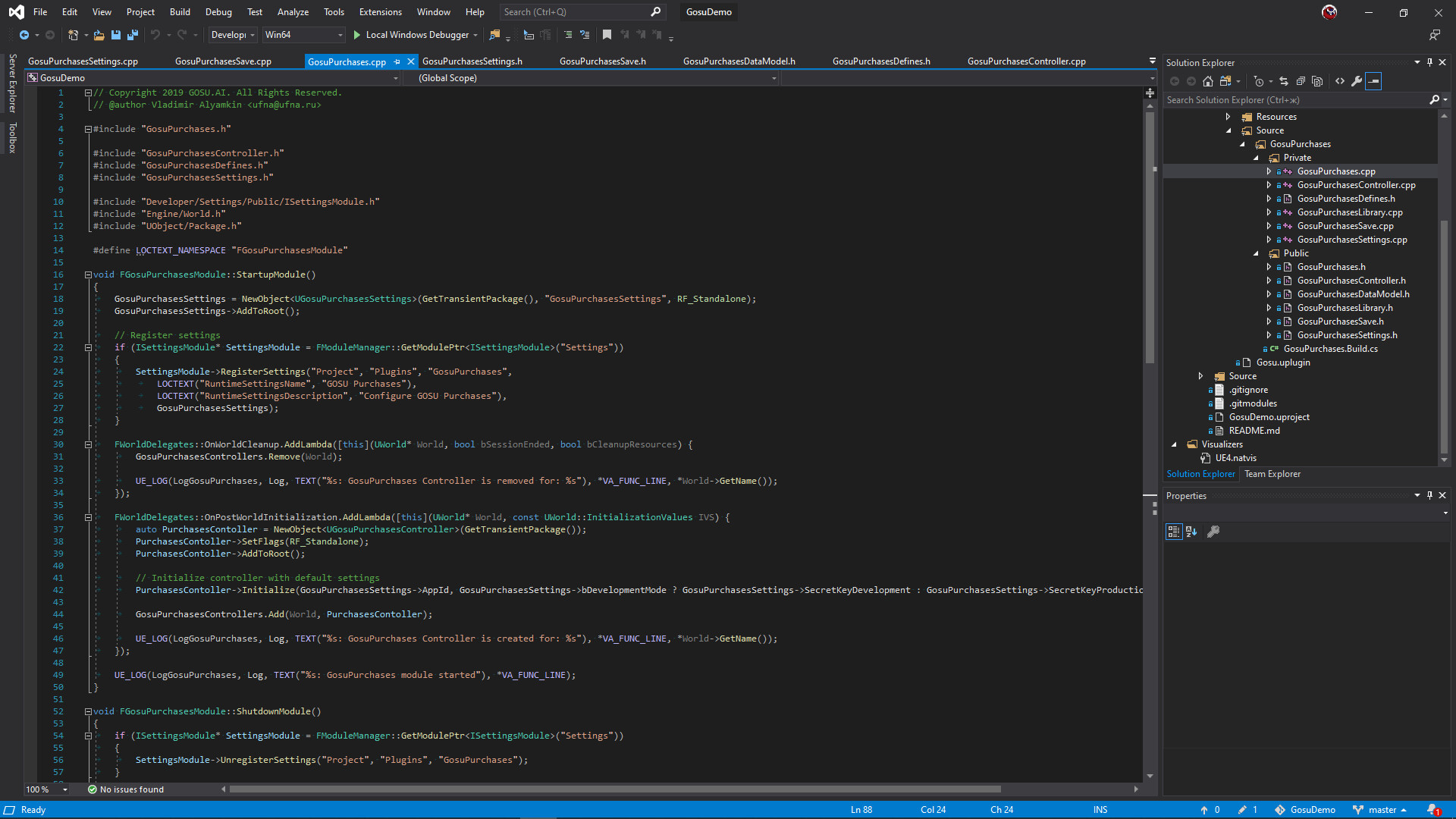Screen dimensions: 1456x819
Task: Switch to GosuPurchasesDataModel.h tab
Action: pos(739,61)
